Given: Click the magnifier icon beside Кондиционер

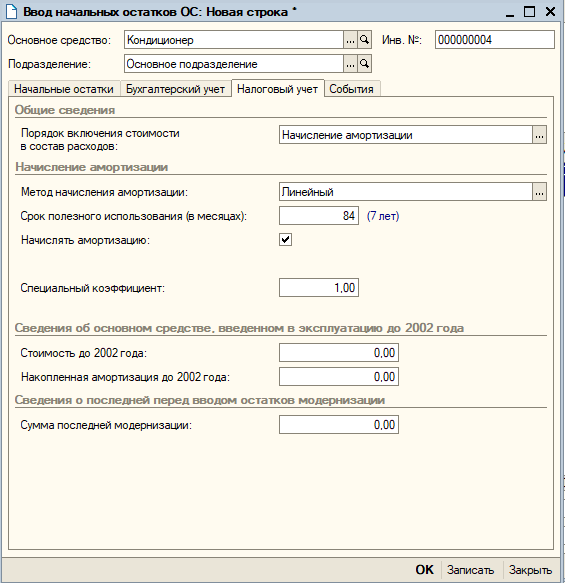Looking at the screenshot, I should tap(365, 40).
